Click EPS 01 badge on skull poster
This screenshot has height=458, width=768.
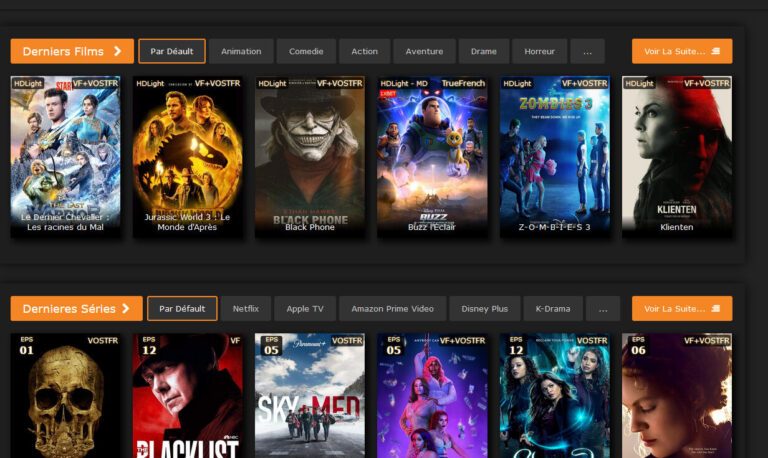pyautogui.click(x=26, y=346)
